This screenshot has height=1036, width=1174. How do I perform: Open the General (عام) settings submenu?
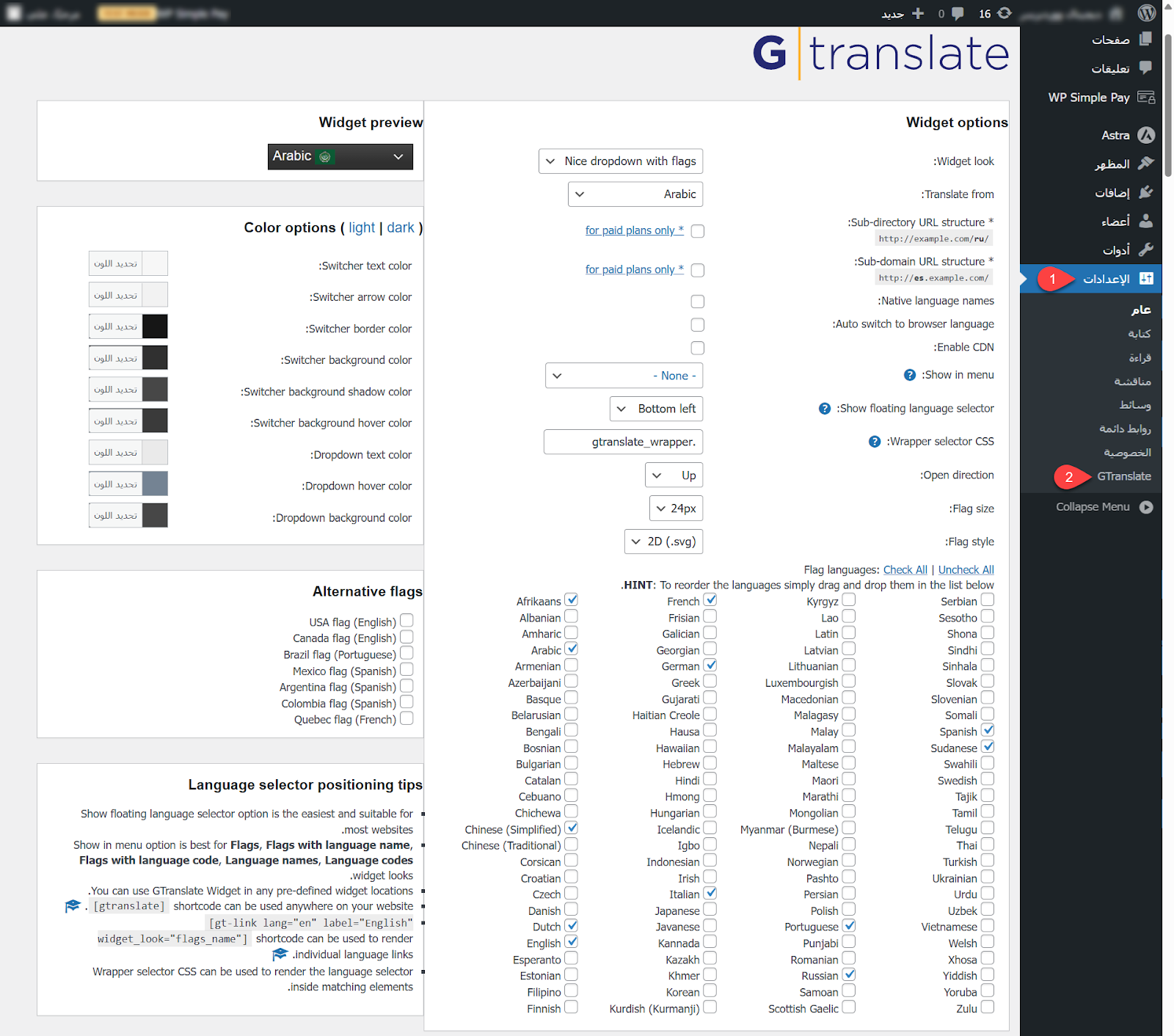(1141, 310)
